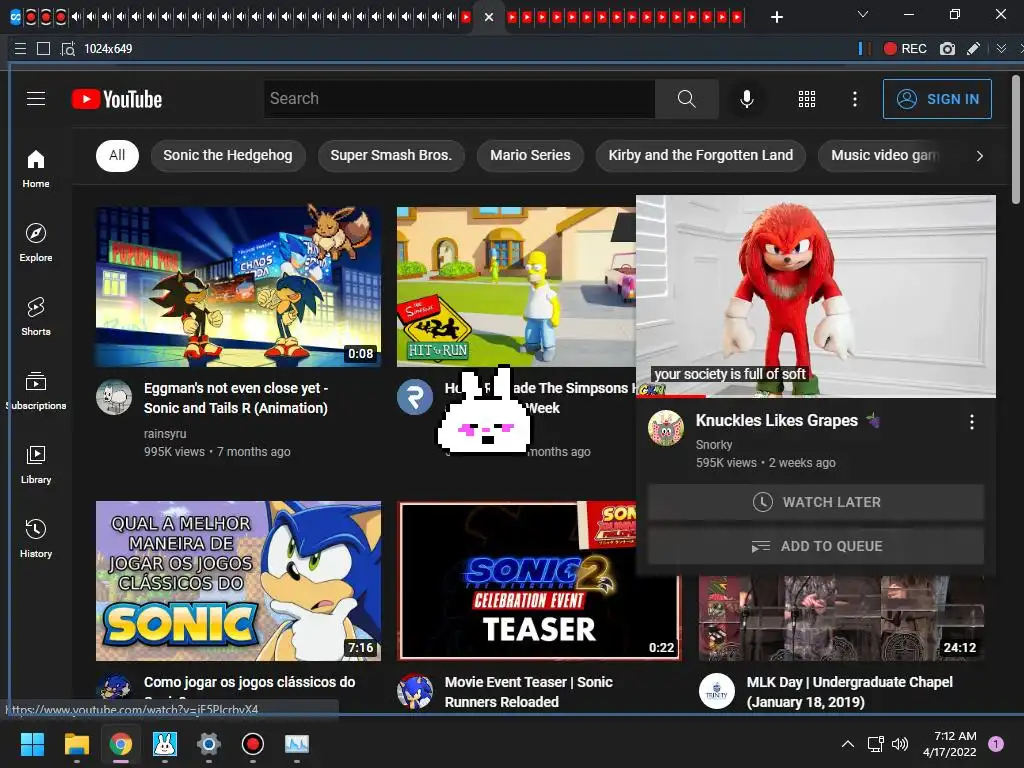This screenshot has height=768, width=1024.
Task: Click the ADD TO QUEUE button
Action: click(x=816, y=546)
